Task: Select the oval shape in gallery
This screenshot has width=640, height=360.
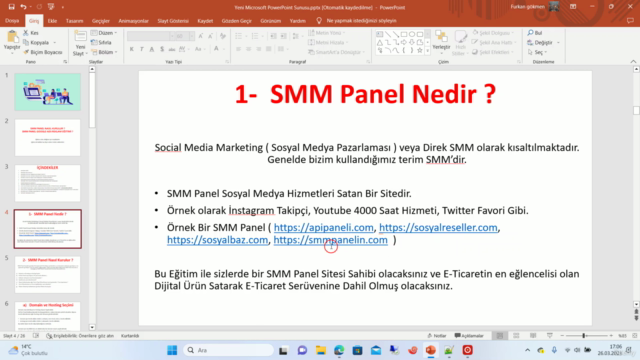Action: click(x=412, y=35)
